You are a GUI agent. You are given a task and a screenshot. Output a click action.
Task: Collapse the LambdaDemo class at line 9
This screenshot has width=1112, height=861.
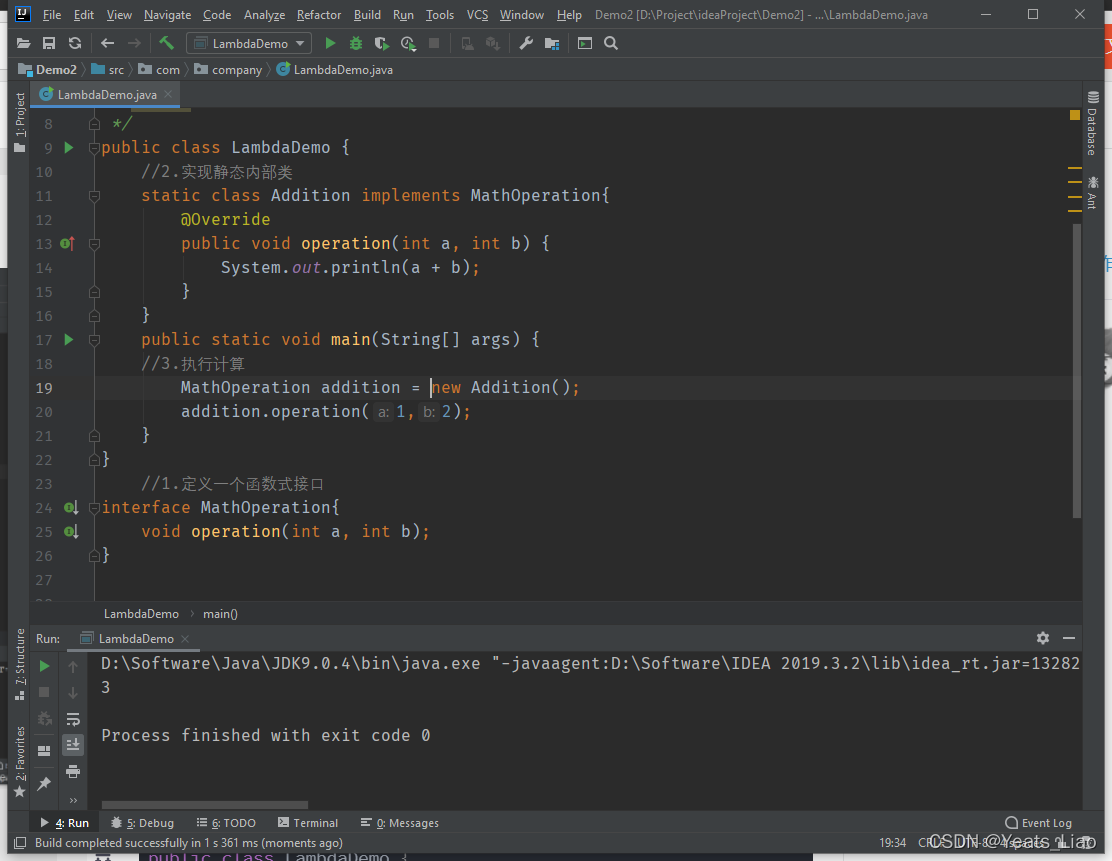94,148
